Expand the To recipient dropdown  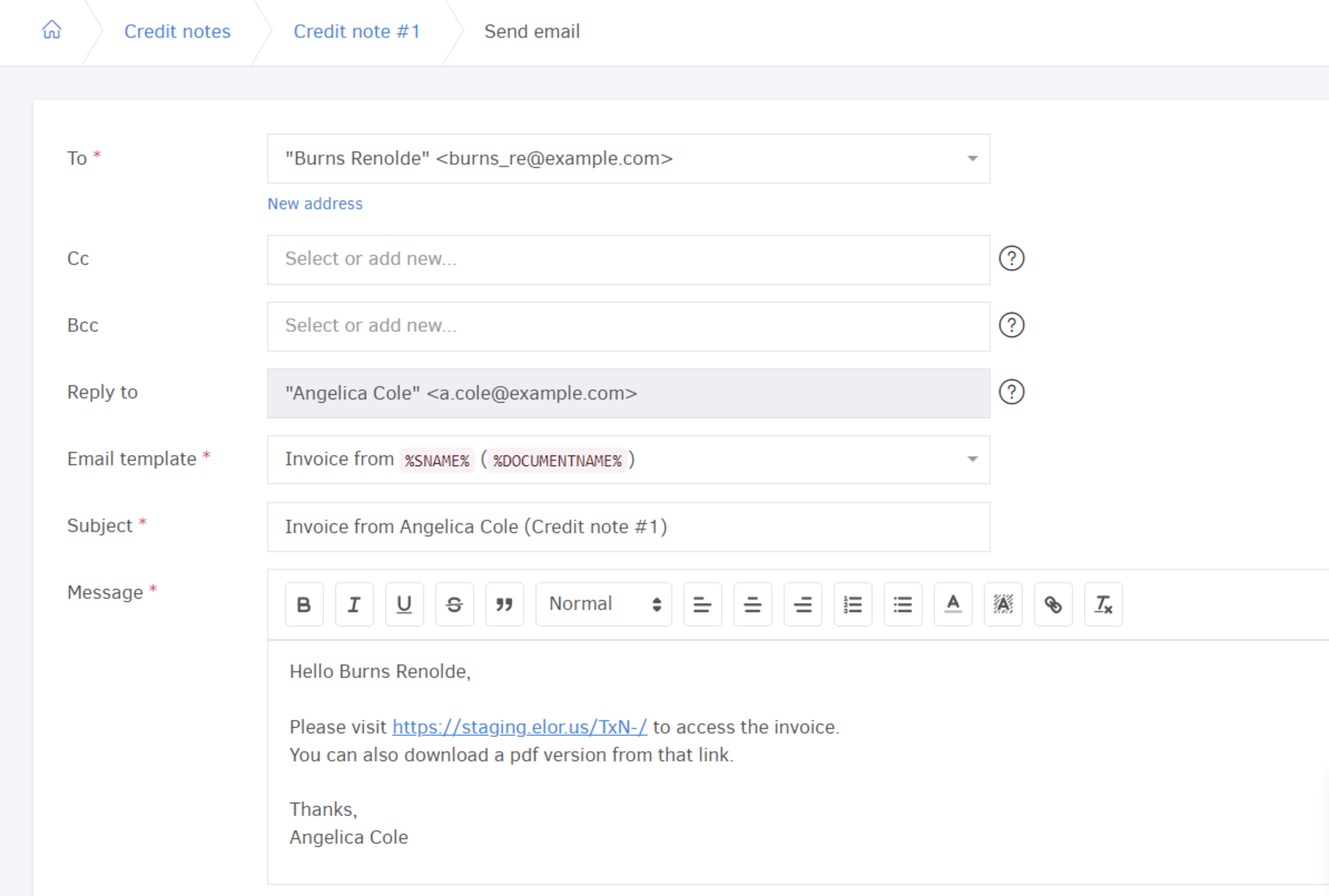[628, 159]
